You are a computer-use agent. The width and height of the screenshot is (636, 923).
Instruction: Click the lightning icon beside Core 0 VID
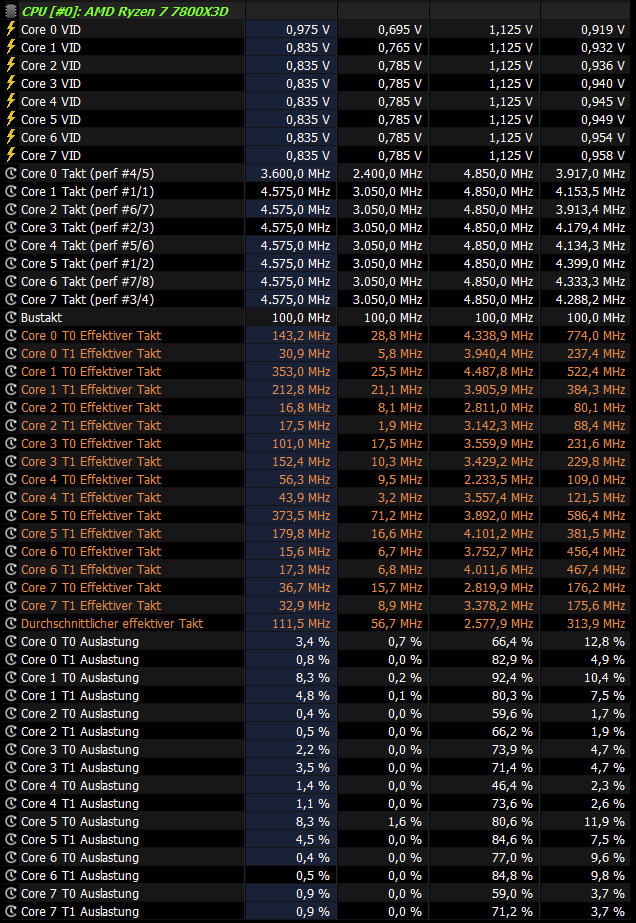pyautogui.click(x=10, y=29)
